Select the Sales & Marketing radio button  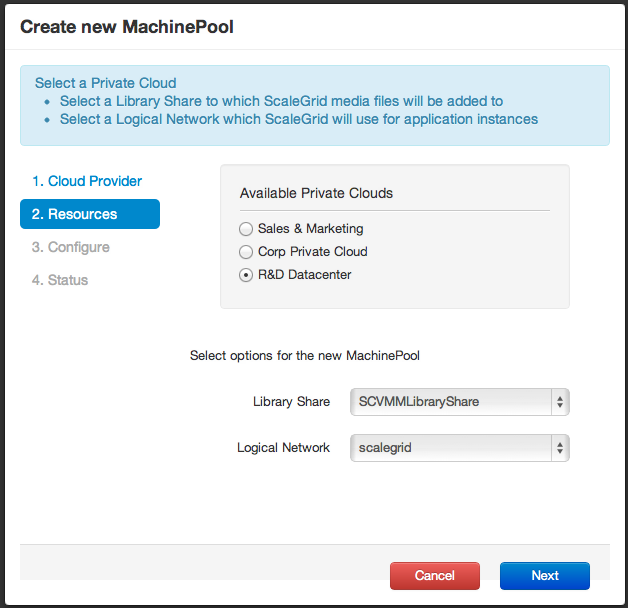pos(247,229)
